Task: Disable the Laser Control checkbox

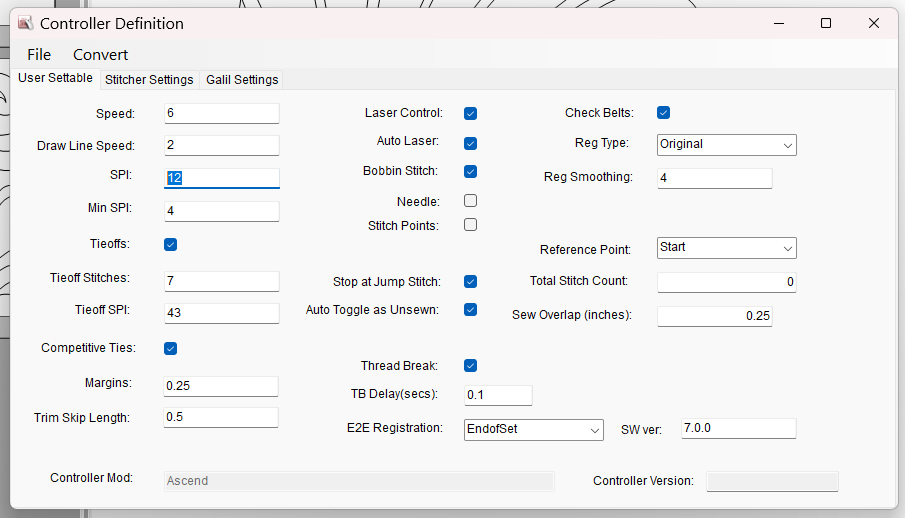Action: coord(470,113)
